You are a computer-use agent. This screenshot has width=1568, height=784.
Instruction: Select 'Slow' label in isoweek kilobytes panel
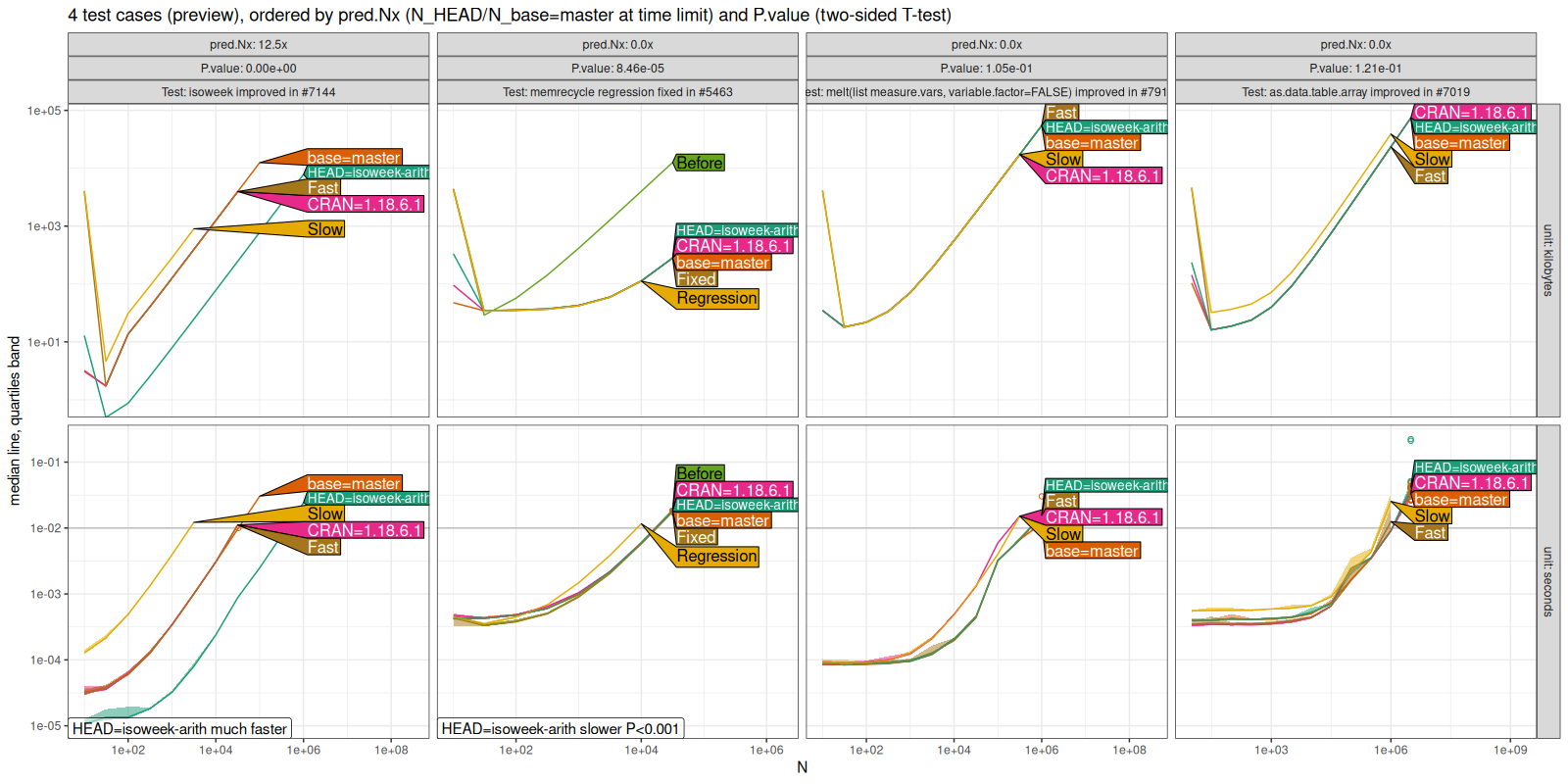tap(325, 229)
